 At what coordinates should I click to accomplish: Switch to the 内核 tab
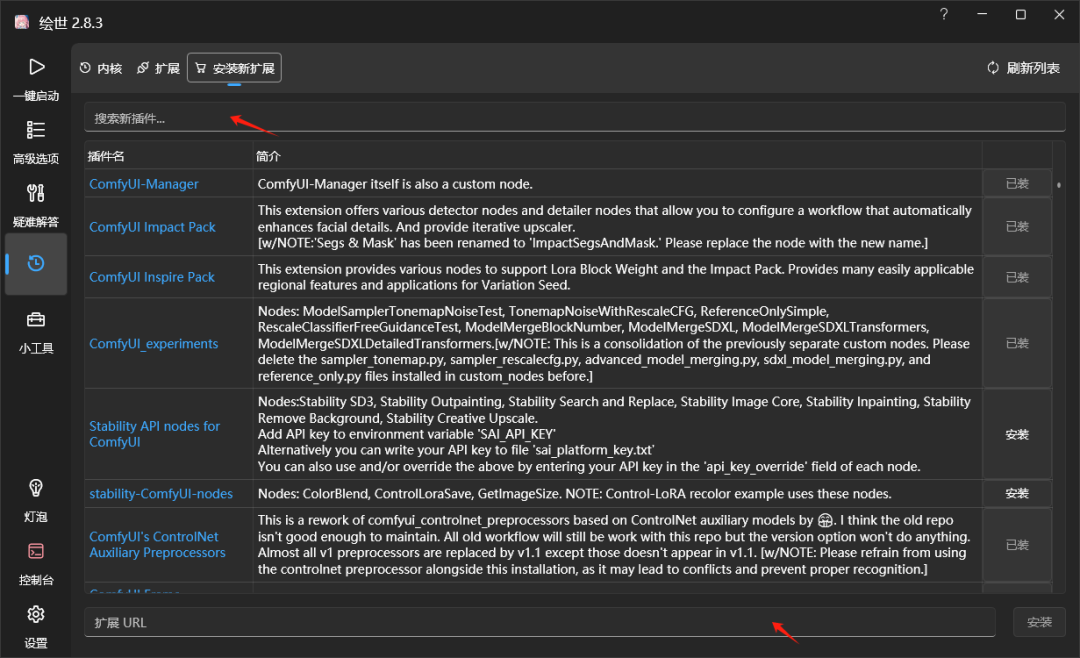101,68
